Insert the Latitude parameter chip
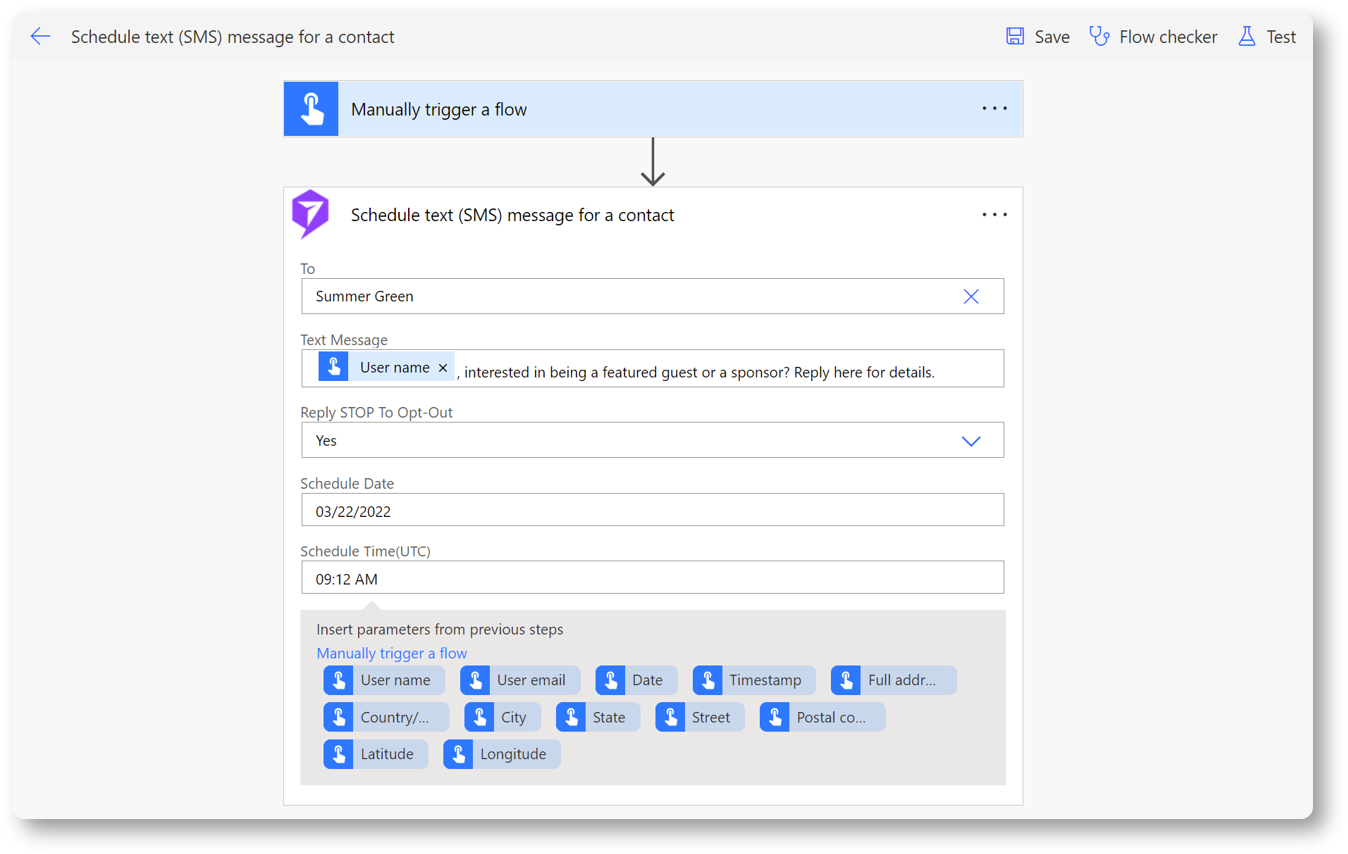 pyautogui.click(x=375, y=754)
